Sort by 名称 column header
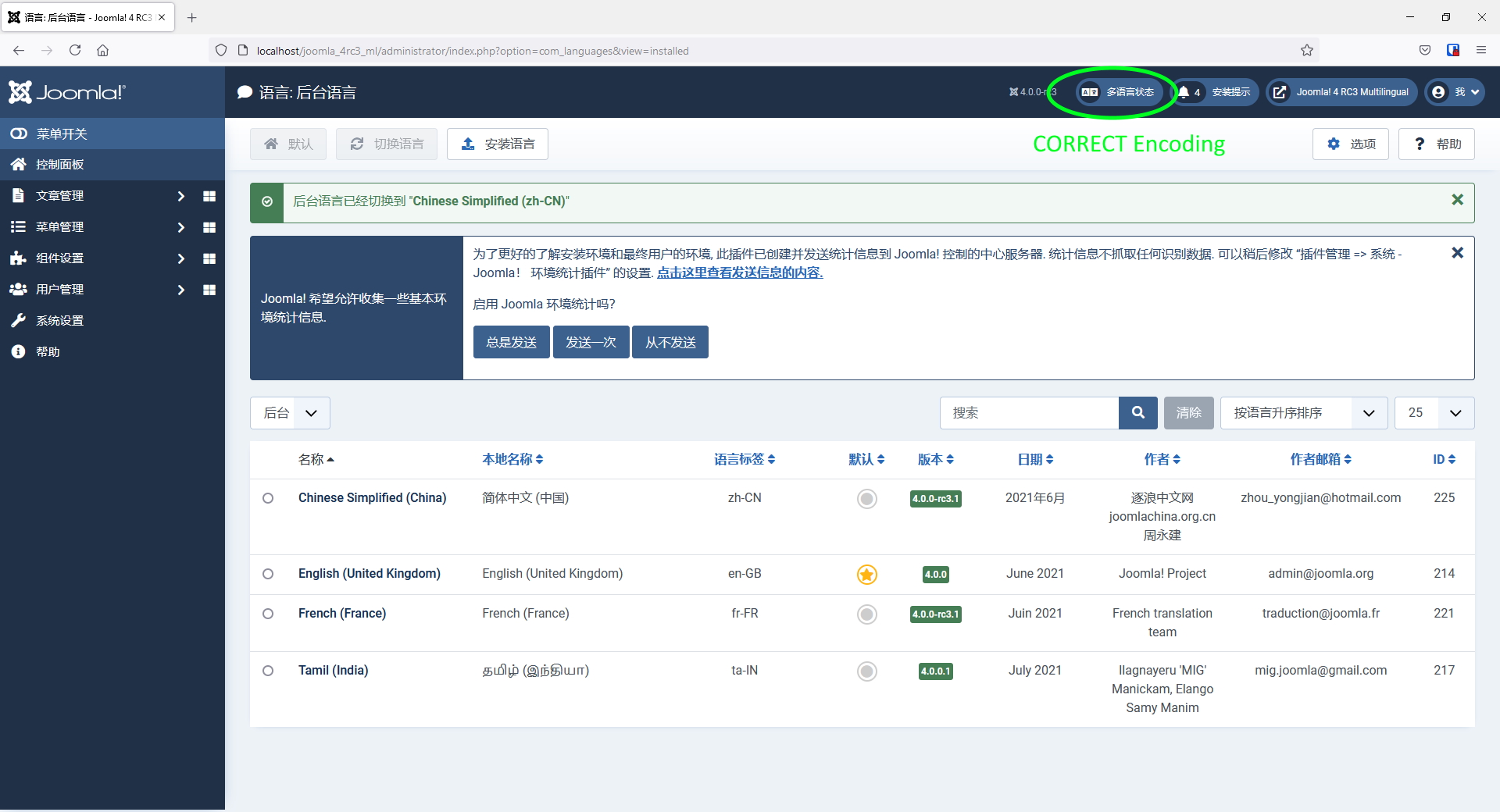The image size is (1500, 812). (x=316, y=459)
